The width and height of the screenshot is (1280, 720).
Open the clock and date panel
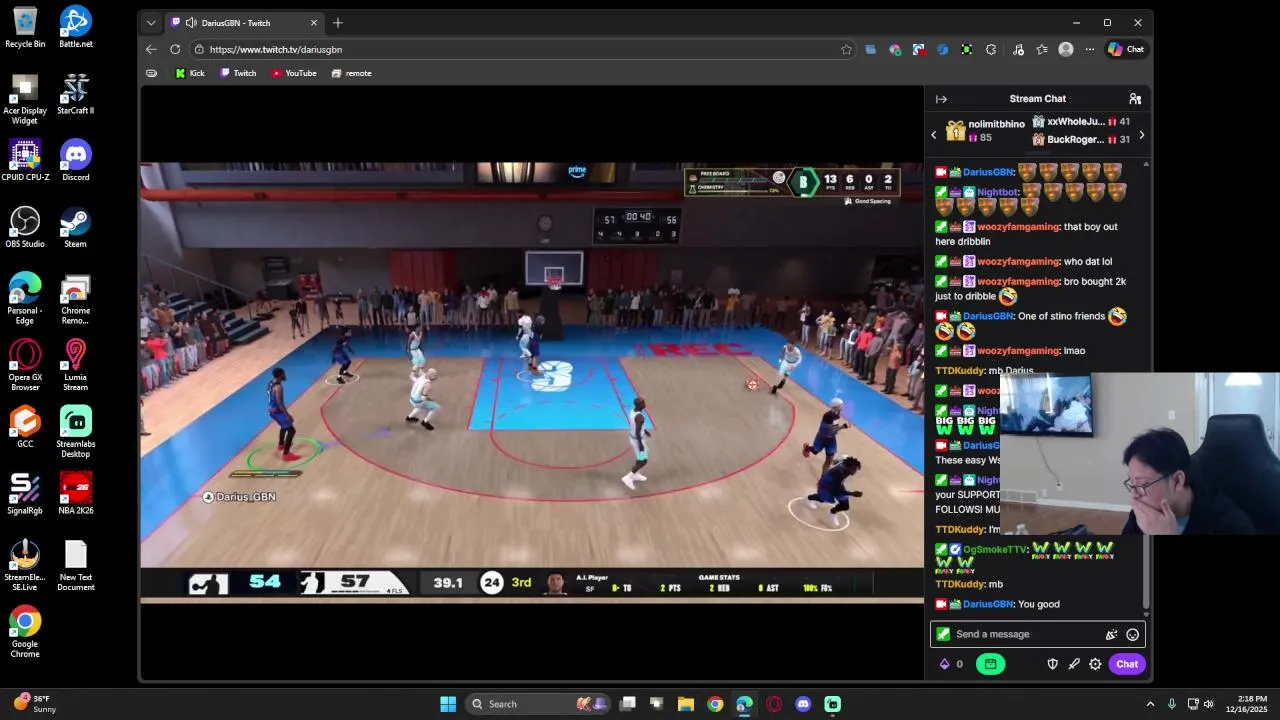pyautogui.click(x=1246, y=704)
